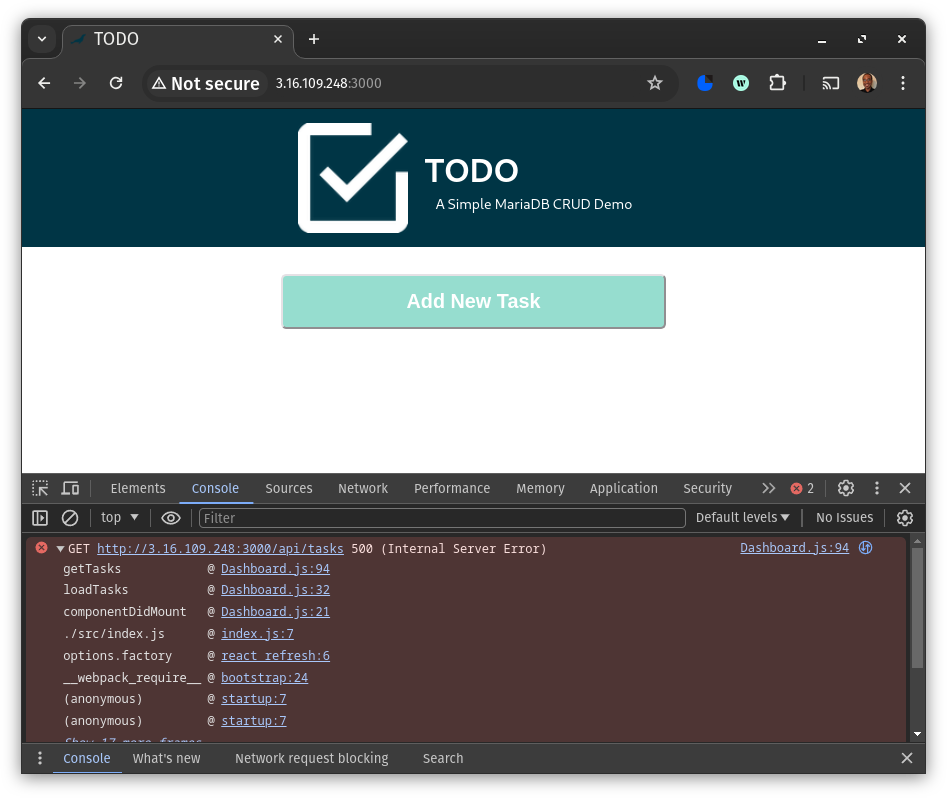Open the user profile avatar

click(867, 83)
